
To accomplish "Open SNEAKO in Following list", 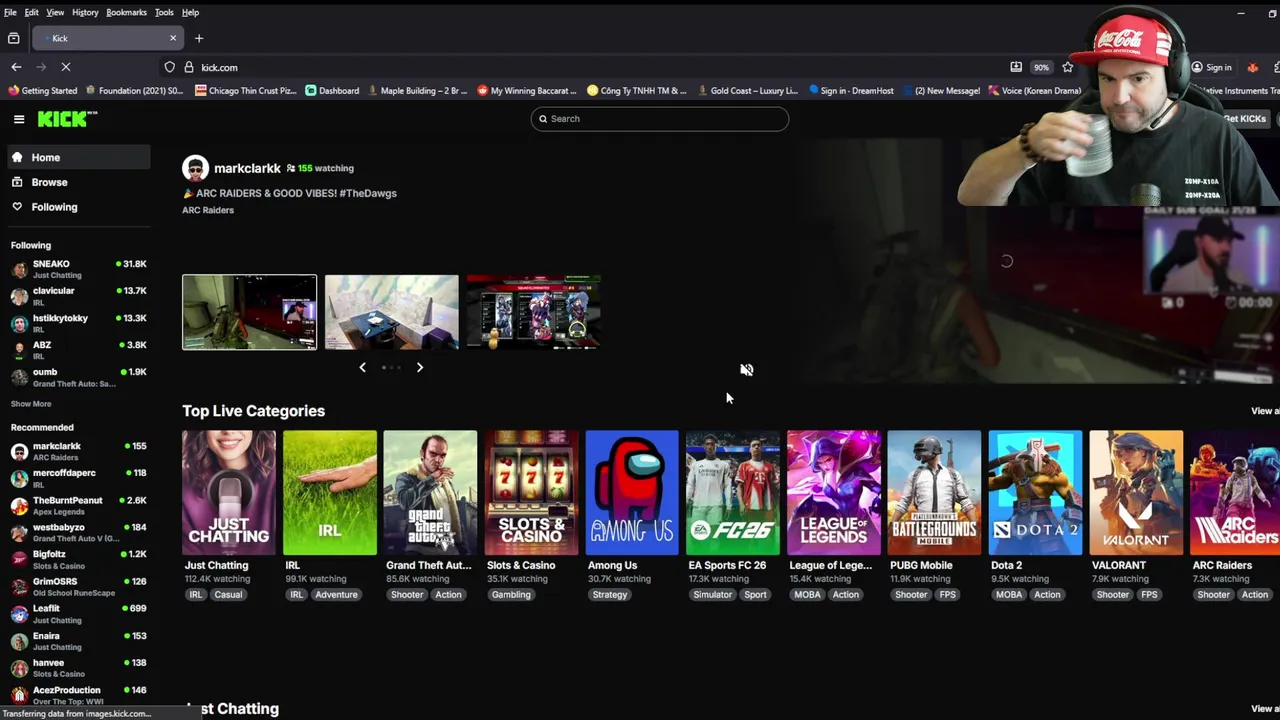I will point(78,269).
